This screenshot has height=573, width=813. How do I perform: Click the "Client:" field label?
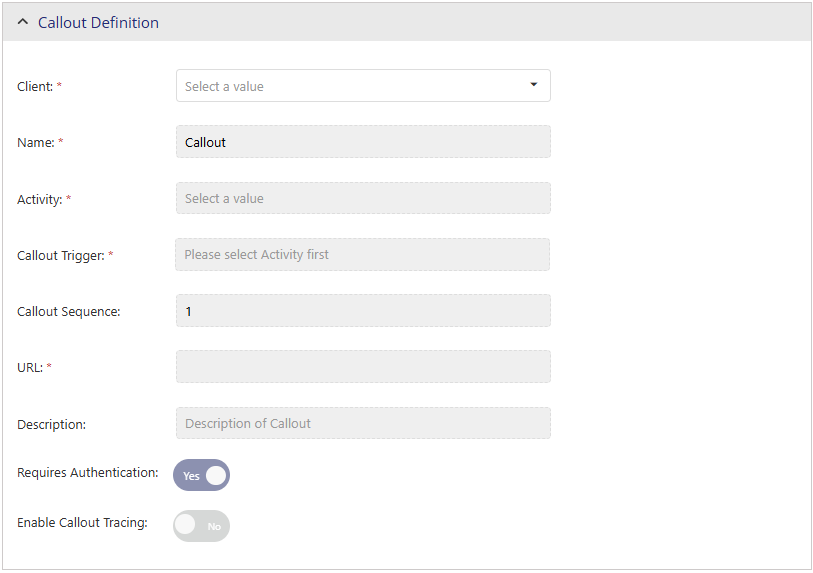pos(35,87)
